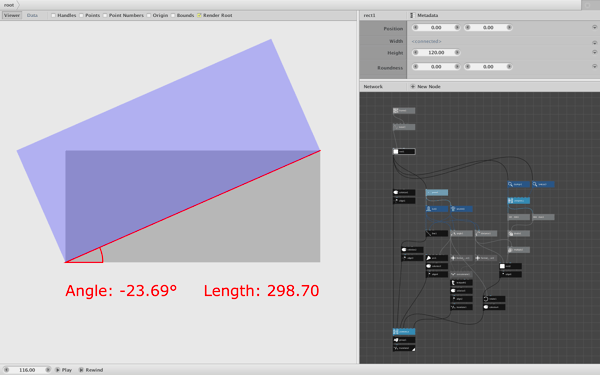
Task: Increase second Position value with right arrow
Action: click(x=509, y=28)
